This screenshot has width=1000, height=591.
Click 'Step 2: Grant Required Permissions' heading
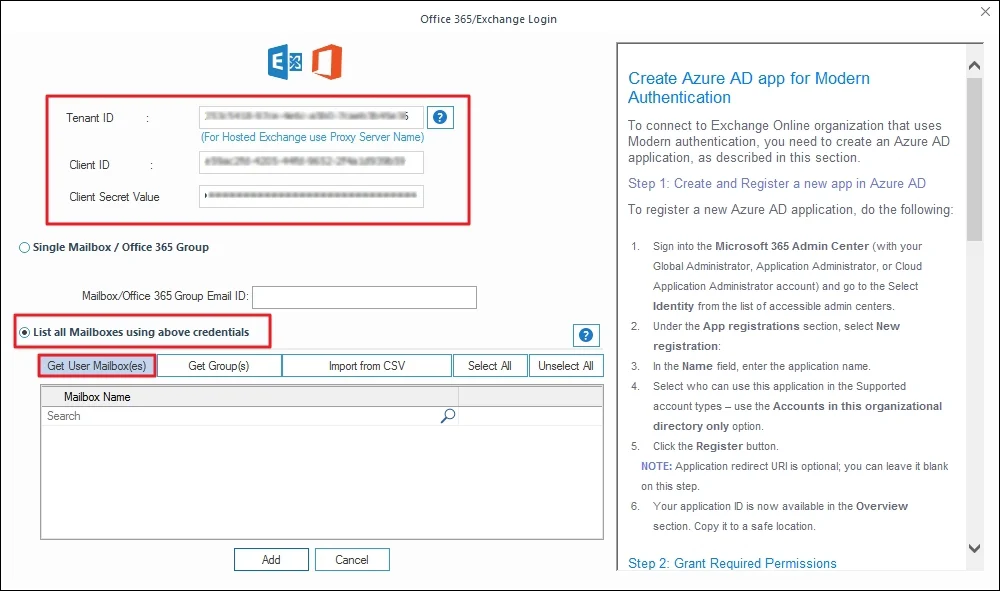coord(732,564)
